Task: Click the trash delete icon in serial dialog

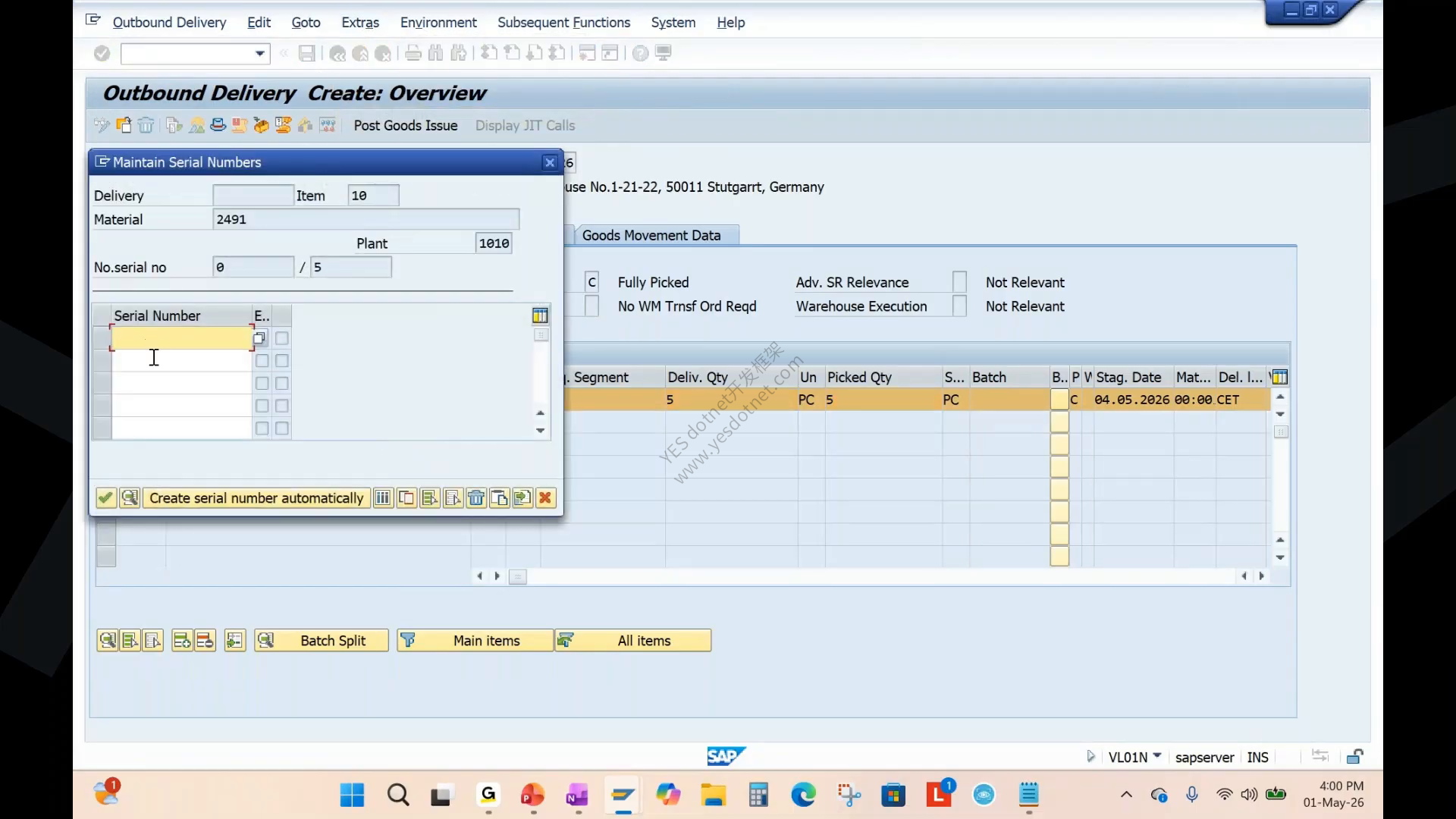Action: pyautogui.click(x=476, y=498)
